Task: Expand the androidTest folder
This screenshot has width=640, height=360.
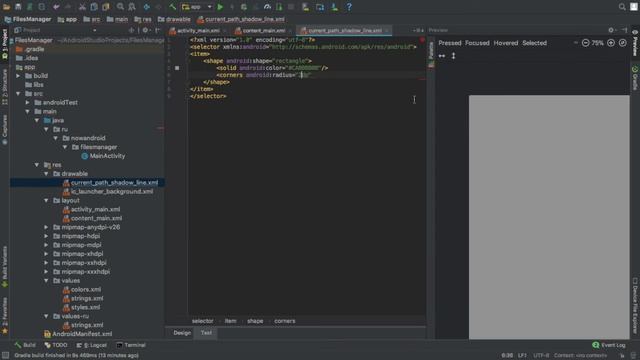Action: pos(27,103)
